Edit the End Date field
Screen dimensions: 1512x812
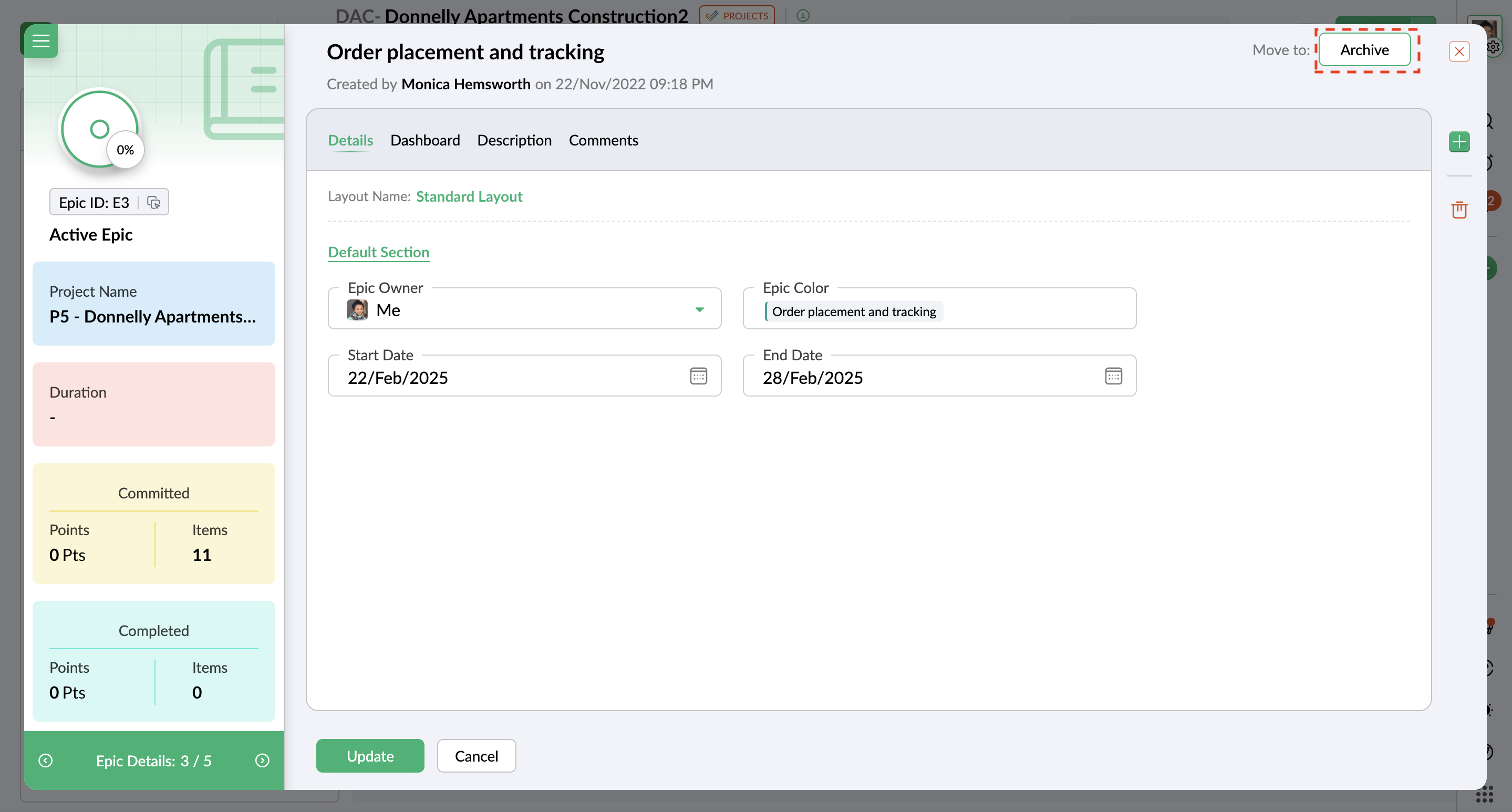[939, 376]
